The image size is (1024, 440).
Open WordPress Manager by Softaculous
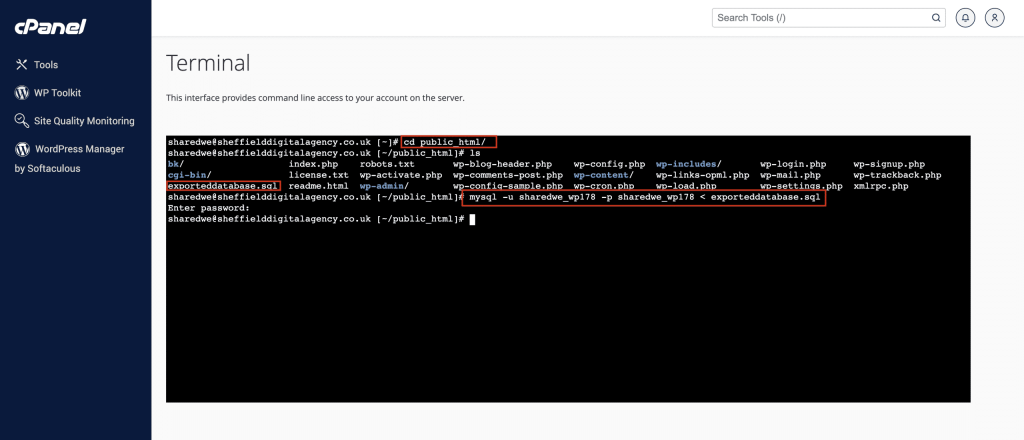point(69,158)
